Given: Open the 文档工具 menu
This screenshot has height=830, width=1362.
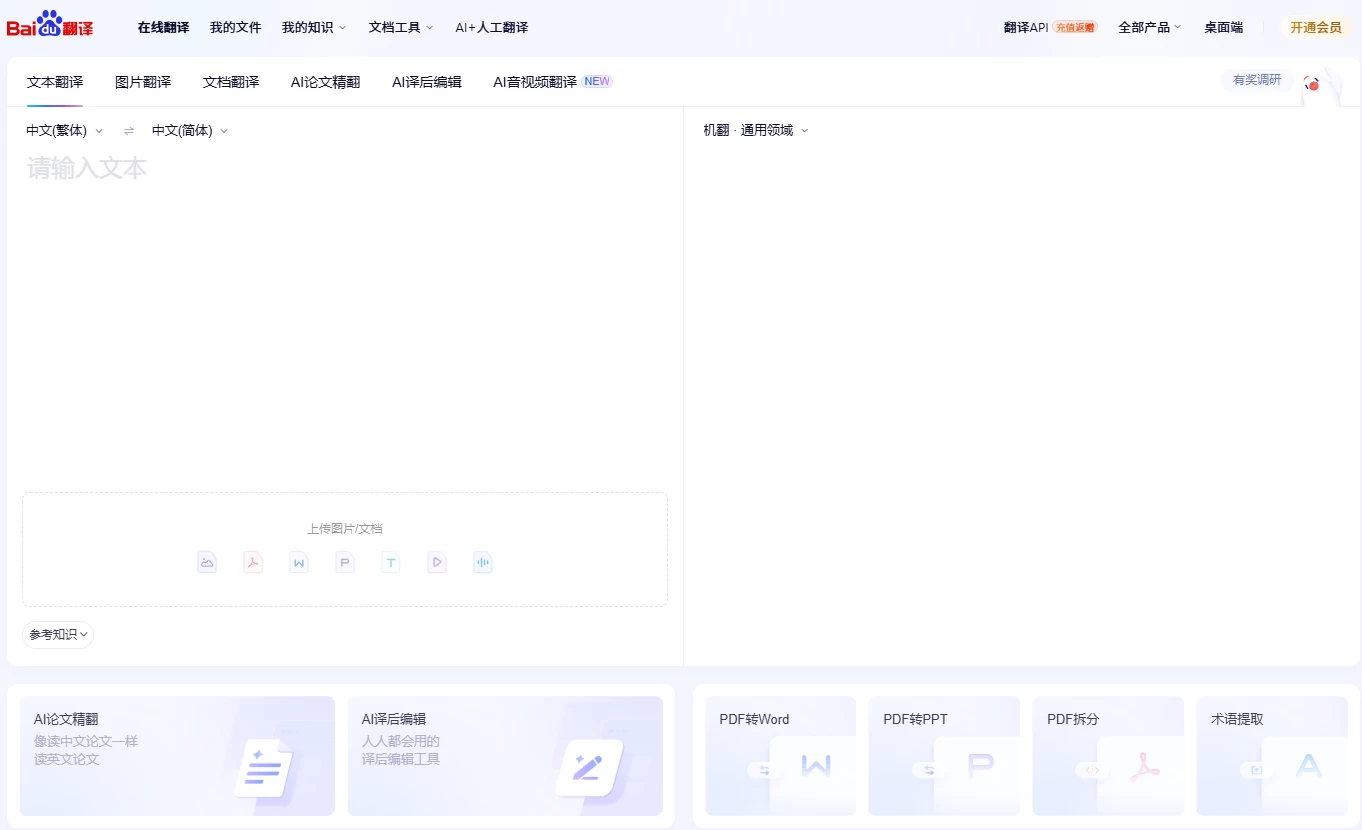Looking at the screenshot, I should 400,27.
